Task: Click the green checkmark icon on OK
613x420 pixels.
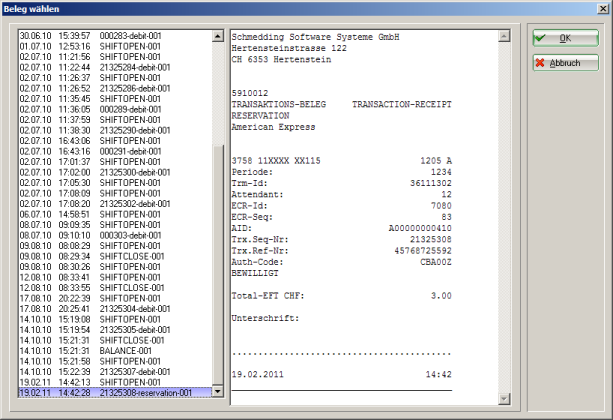Action: point(539,38)
